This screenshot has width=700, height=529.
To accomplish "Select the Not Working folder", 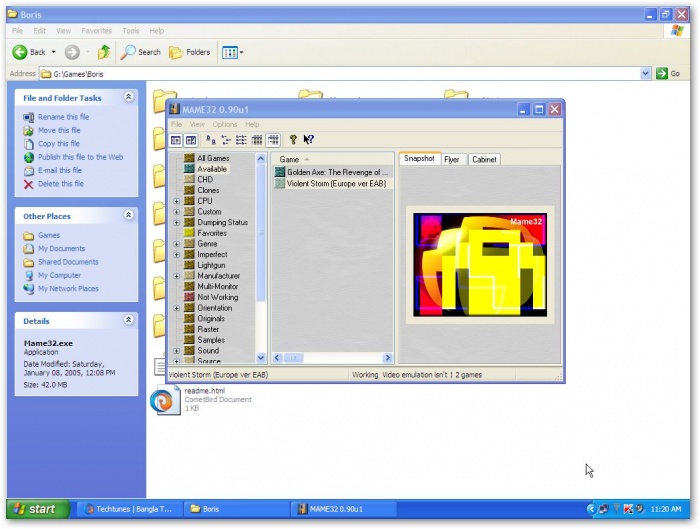I will tap(217, 297).
